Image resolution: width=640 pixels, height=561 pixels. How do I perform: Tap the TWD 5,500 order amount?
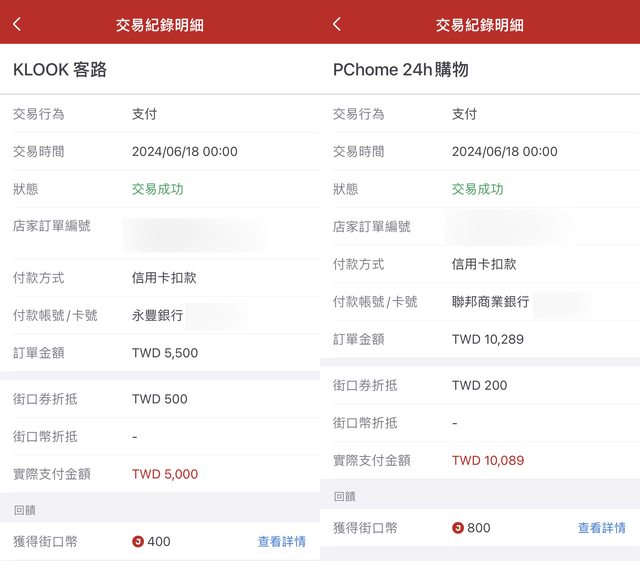tap(165, 353)
